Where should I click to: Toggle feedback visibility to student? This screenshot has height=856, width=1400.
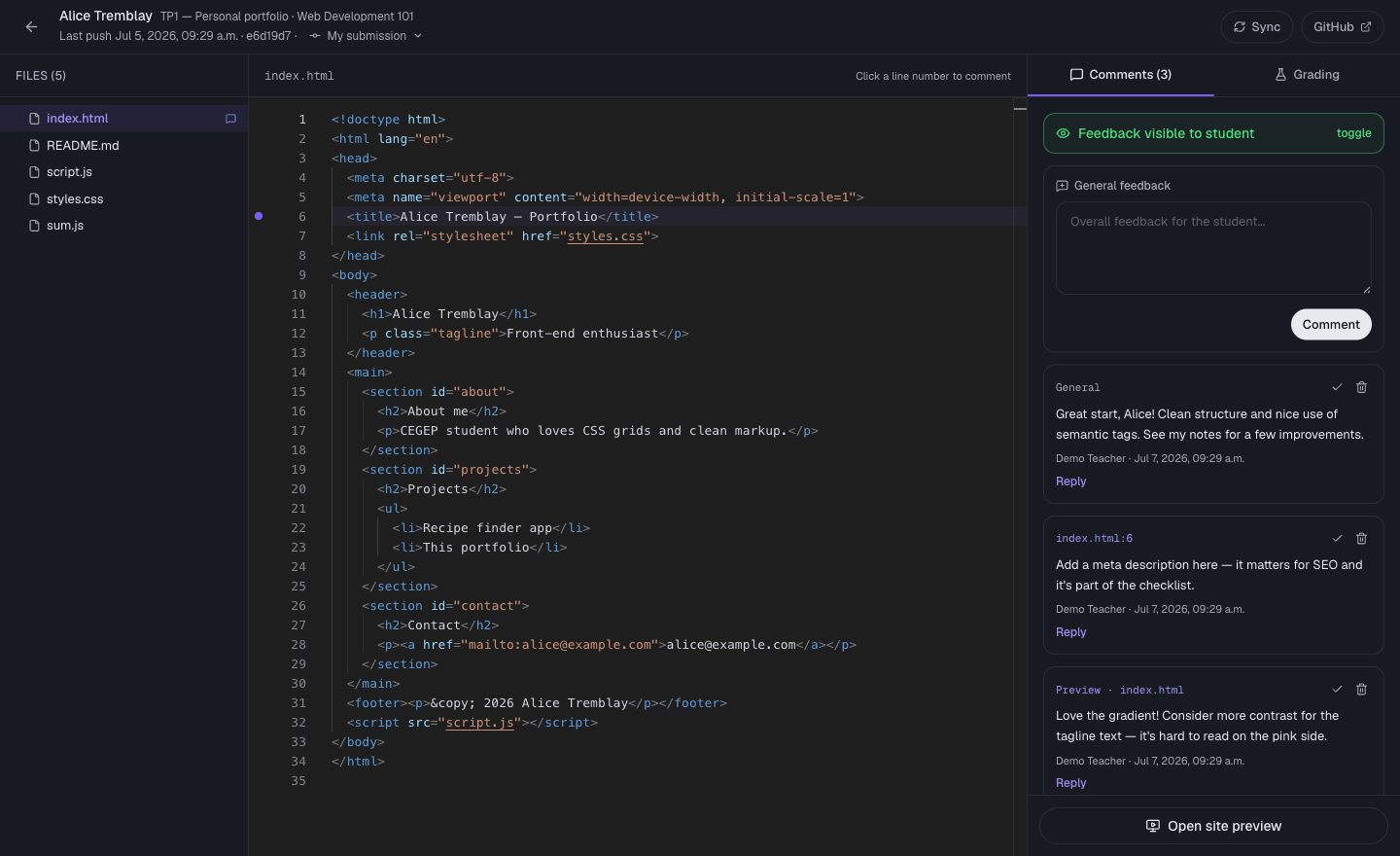point(1353,133)
